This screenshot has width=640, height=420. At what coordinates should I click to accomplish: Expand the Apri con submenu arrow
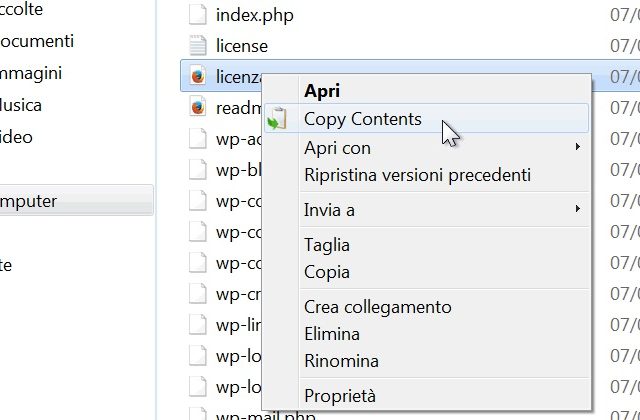tap(578, 148)
